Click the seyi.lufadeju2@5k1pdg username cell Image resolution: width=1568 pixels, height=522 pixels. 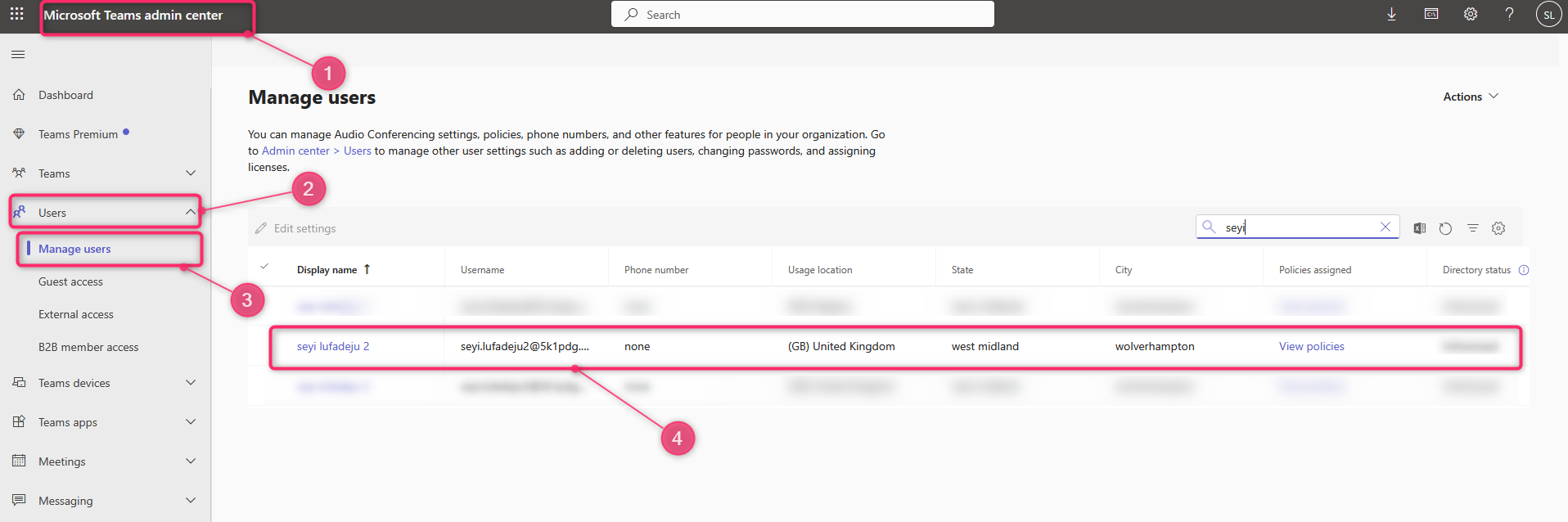click(525, 346)
